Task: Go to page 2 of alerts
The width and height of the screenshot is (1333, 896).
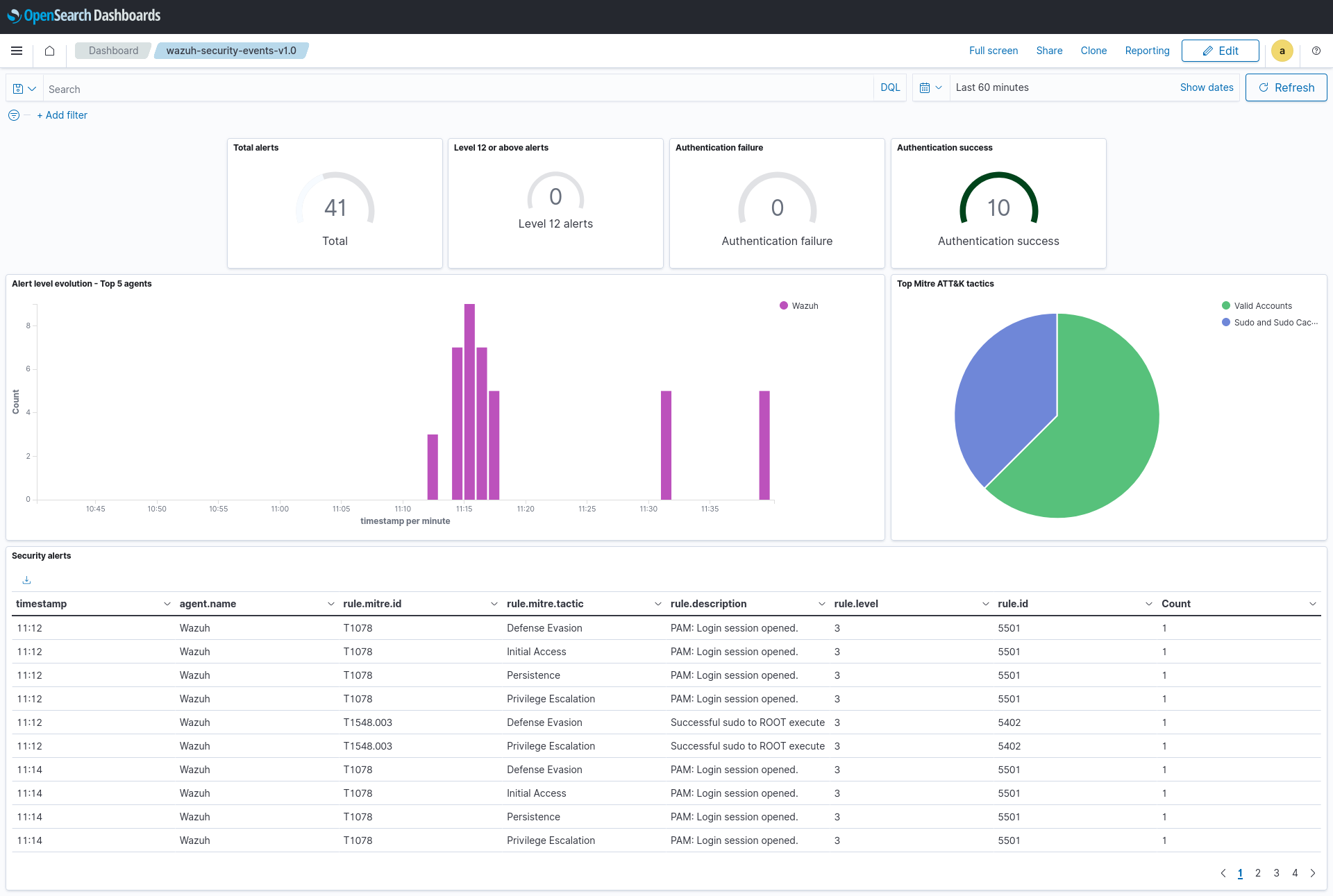Action: (x=1257, y=873)
